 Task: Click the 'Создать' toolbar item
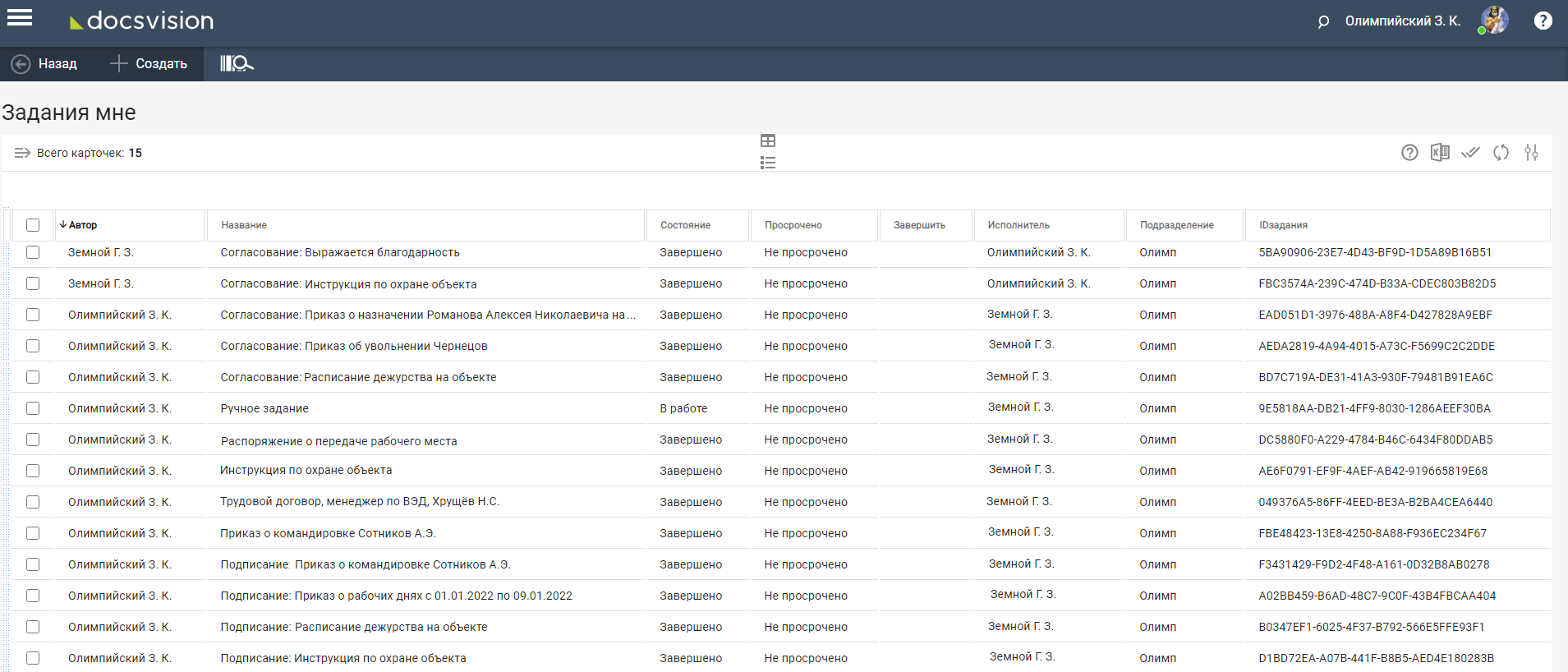pos(149,63)
